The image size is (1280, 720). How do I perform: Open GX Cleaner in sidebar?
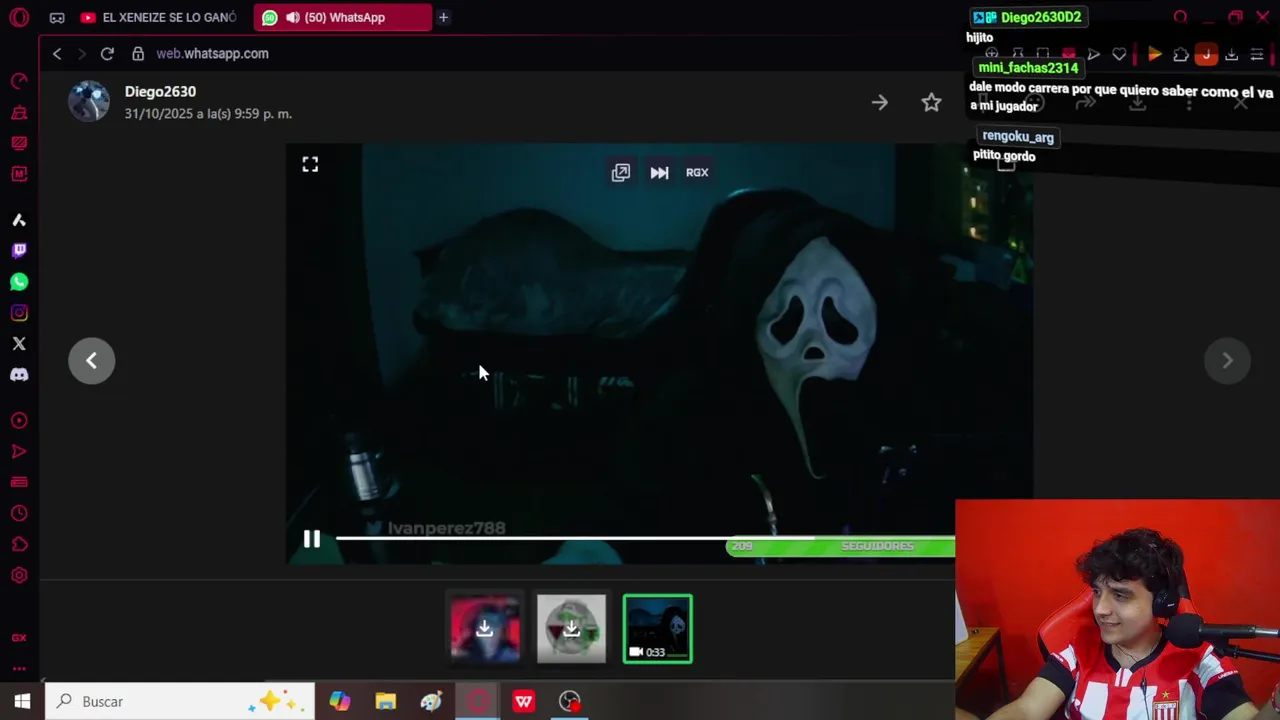tap(19, 112)
